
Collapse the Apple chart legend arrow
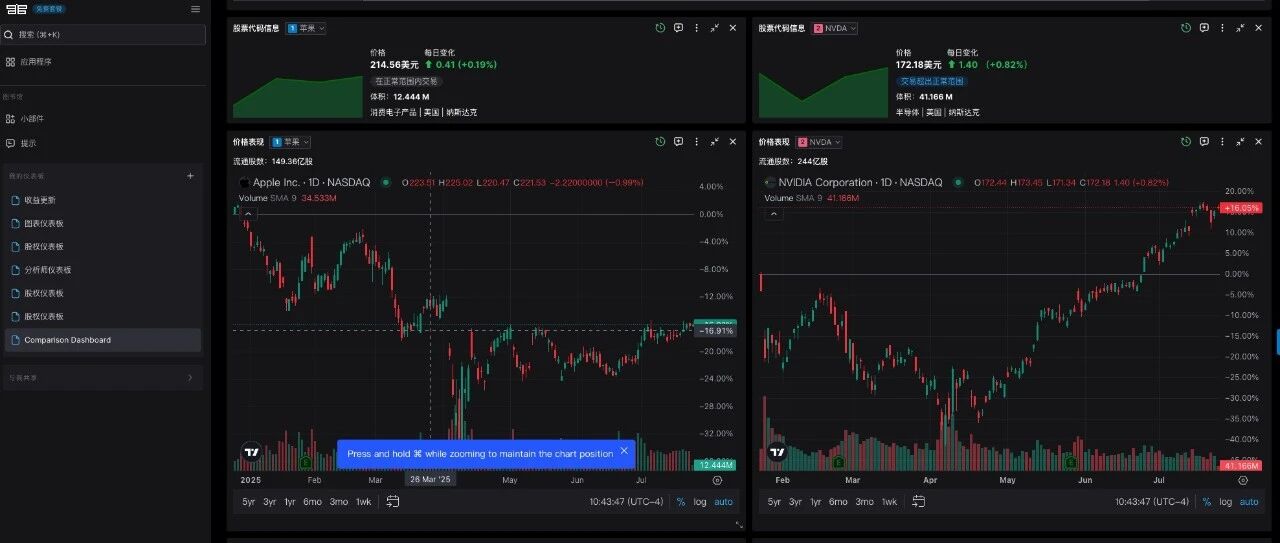[248, 213]
